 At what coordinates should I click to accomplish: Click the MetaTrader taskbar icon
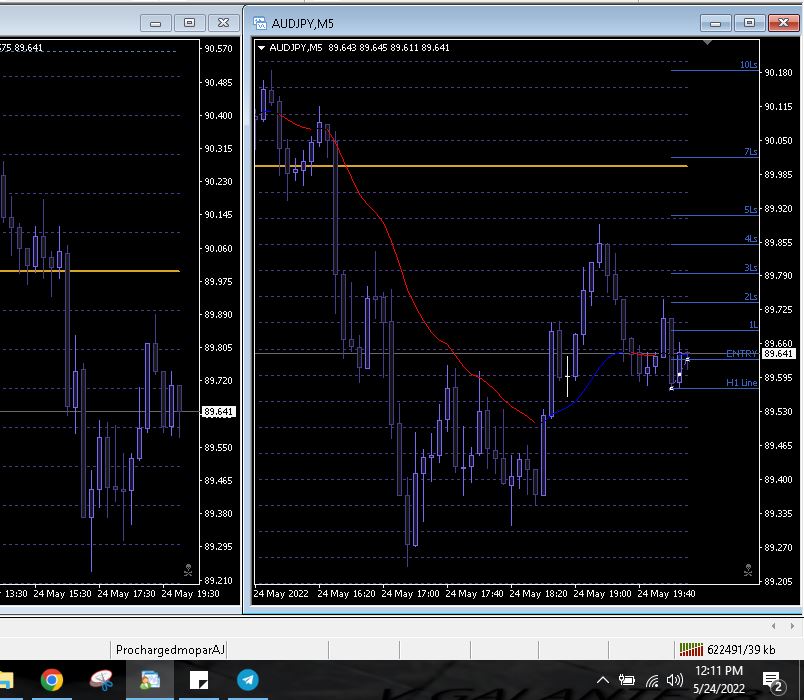pyautogui.click(x=150, y=681)
